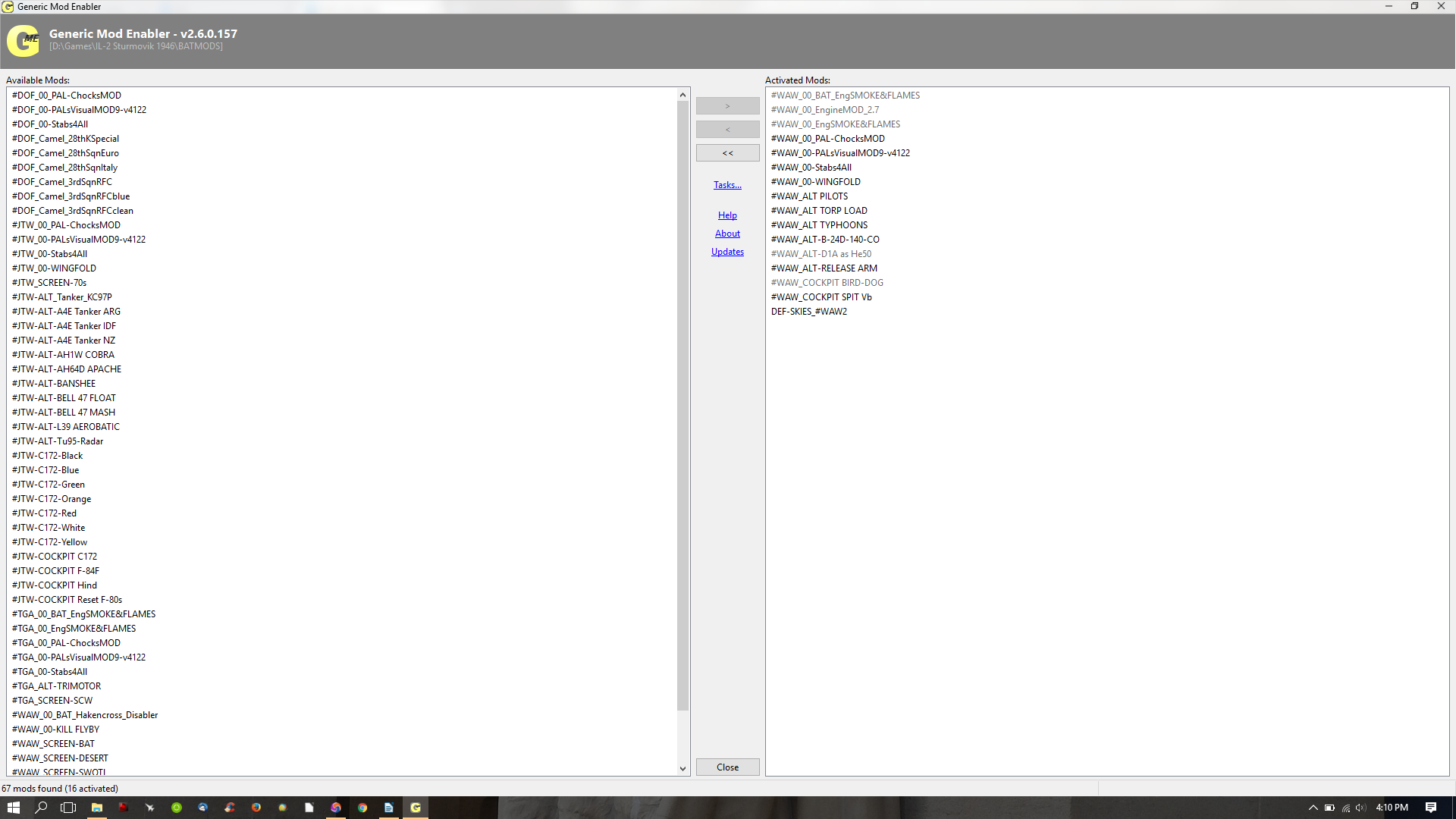Open the Action Center notifications icon

[x=1430, y=808]
